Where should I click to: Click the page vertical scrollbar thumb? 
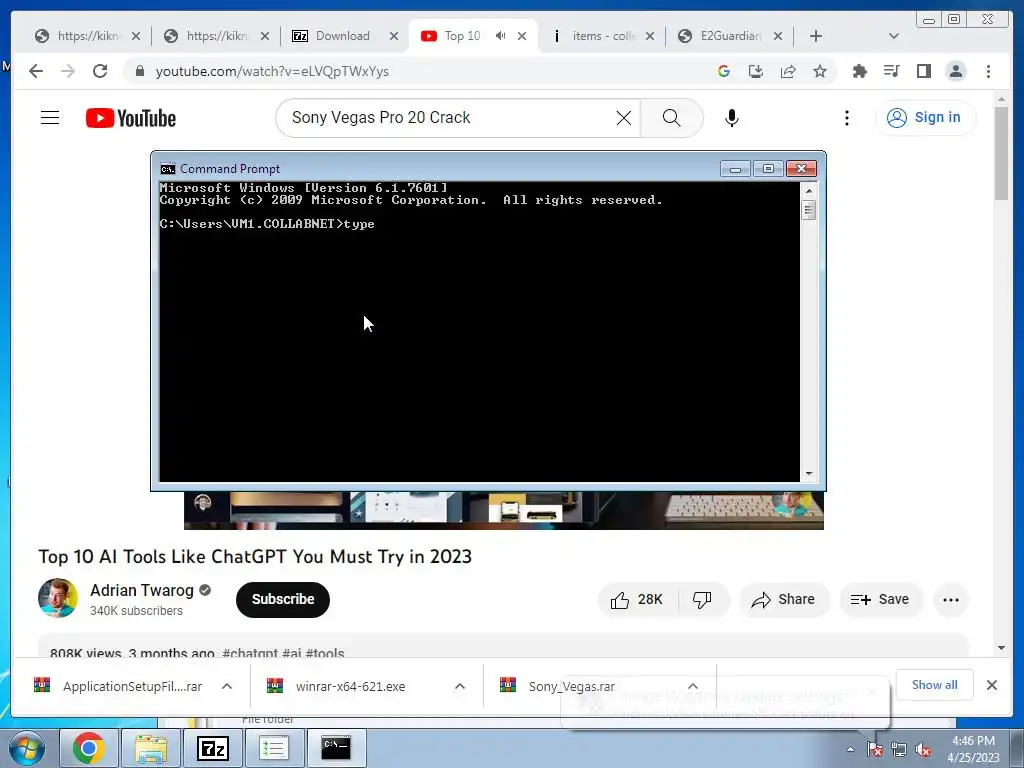(x=1001, y=153)
